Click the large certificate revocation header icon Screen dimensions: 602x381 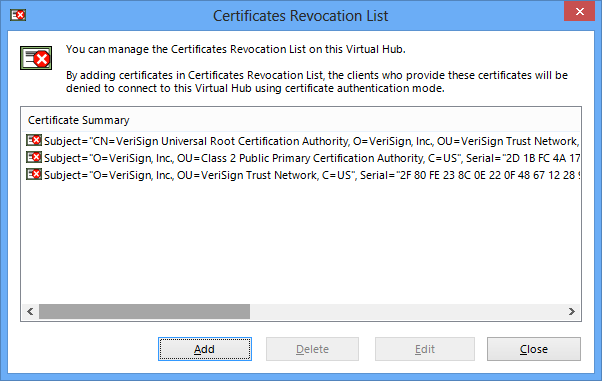[36, 58]
